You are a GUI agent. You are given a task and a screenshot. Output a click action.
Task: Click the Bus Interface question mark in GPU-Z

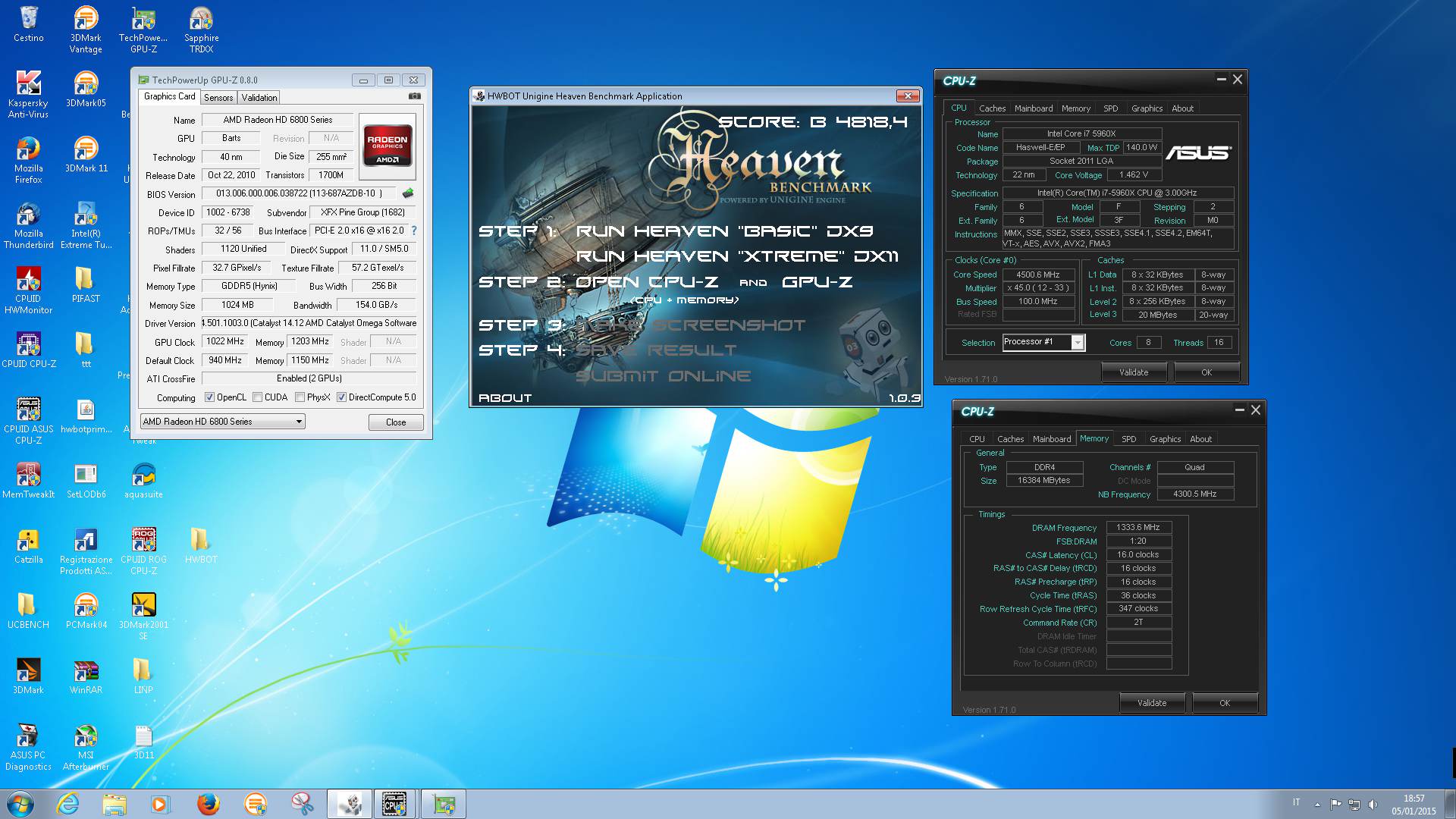click(x=413, y=231)
